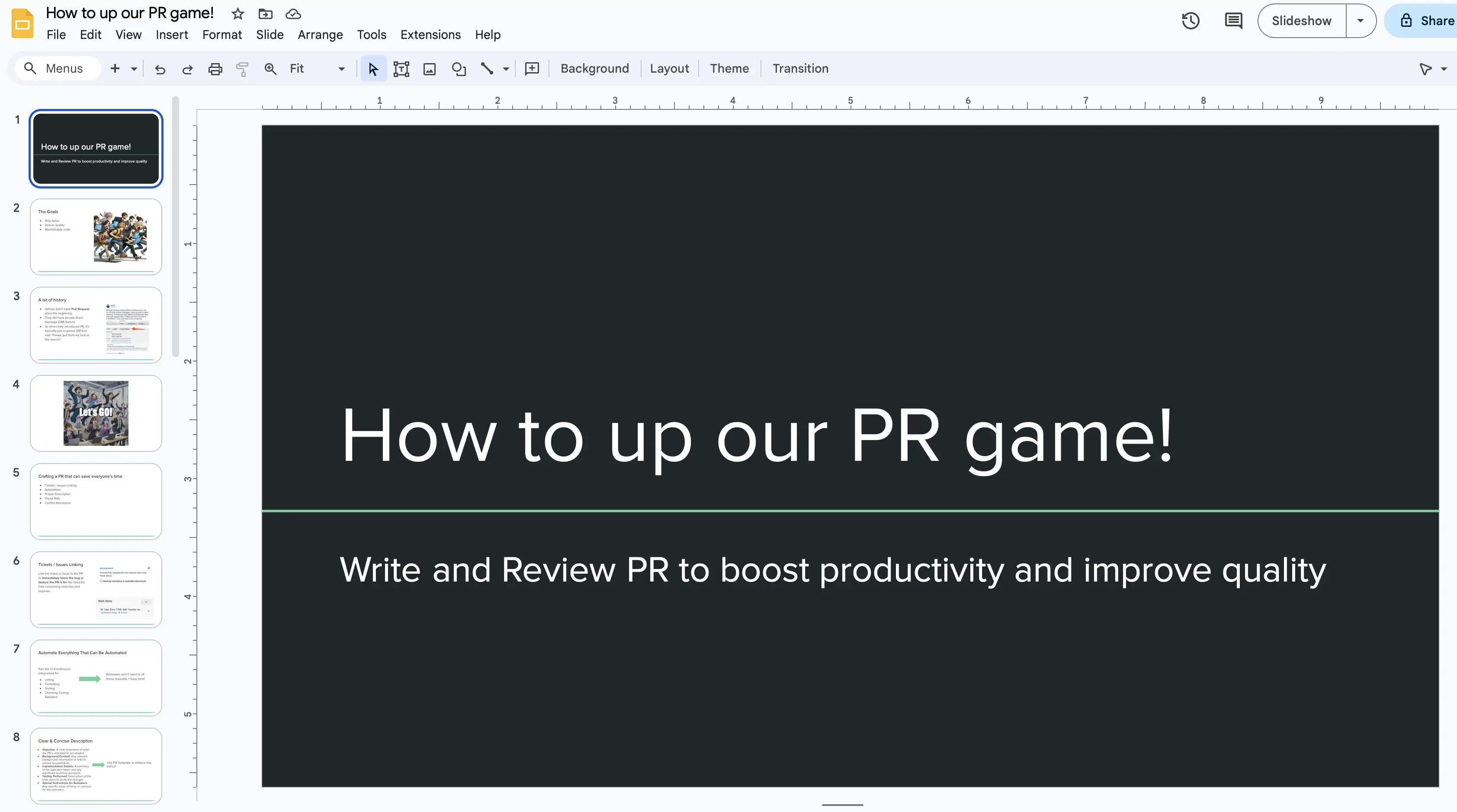Expand the Slideshow options arrow
Image resolution: width=1457 pixels, height=812 pixels.
[1360, 21]
